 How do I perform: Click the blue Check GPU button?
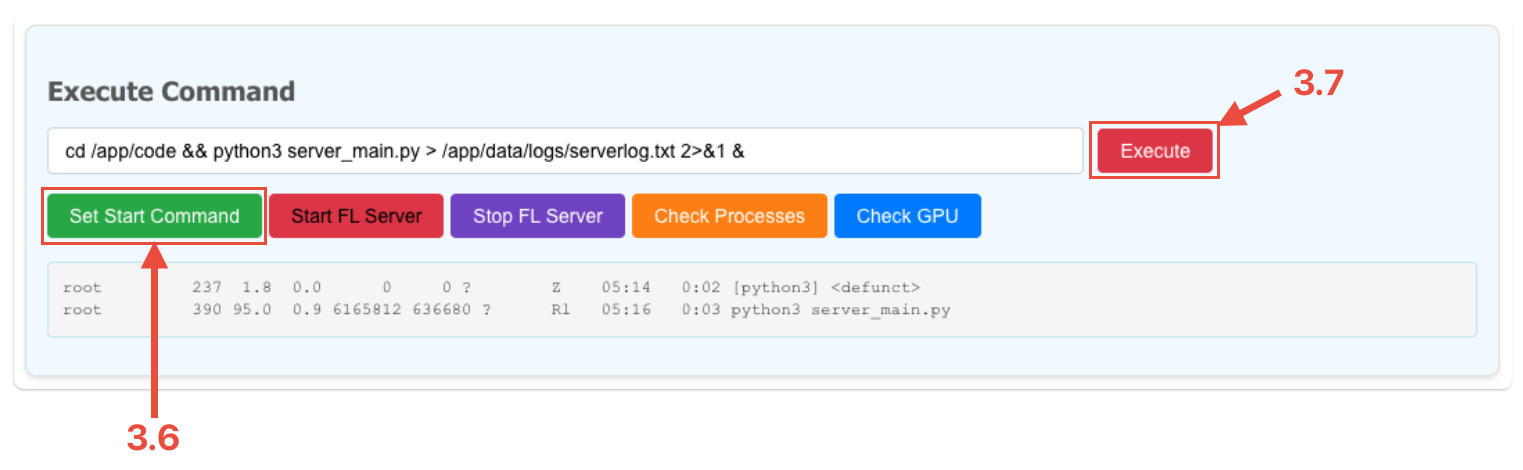coord(907,216)
